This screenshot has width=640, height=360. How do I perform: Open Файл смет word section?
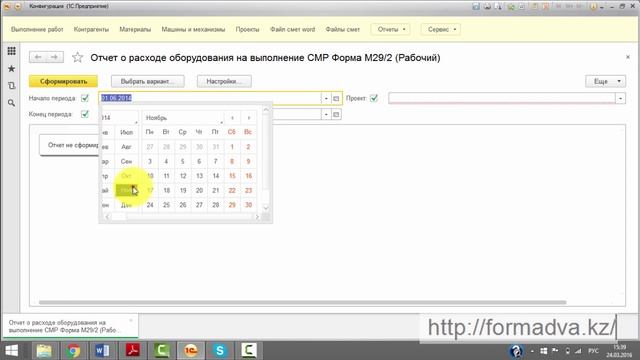(293, 29)
